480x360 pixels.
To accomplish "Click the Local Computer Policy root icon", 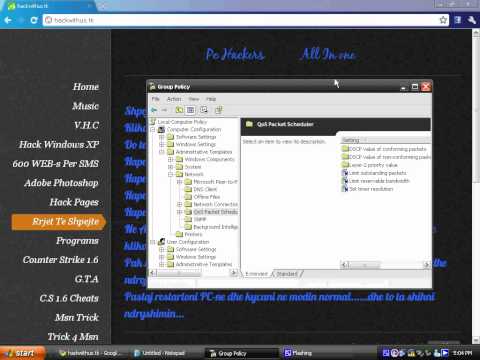I will click(x=153, y=122).
